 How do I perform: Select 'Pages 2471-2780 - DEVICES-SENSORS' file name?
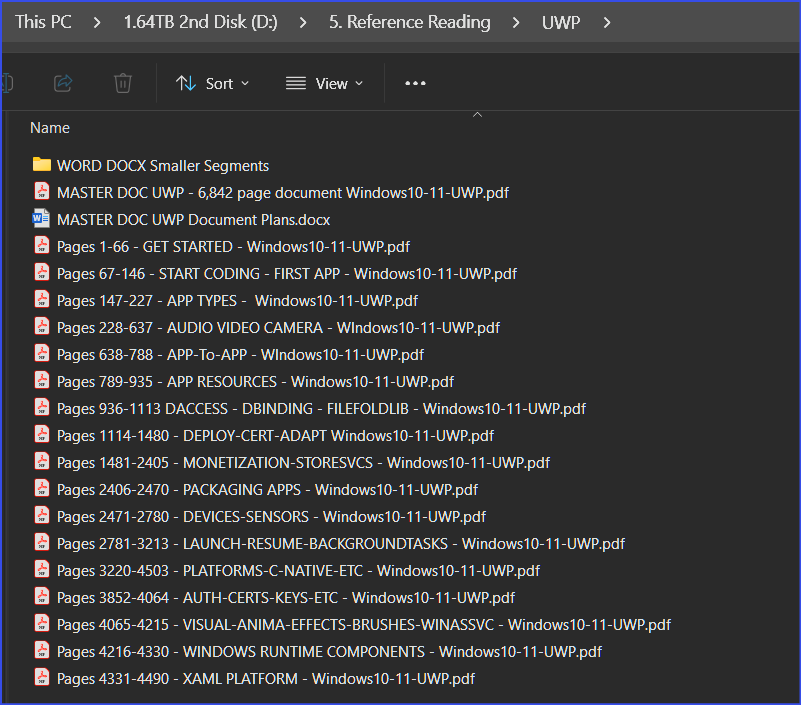tap(271, 518)
